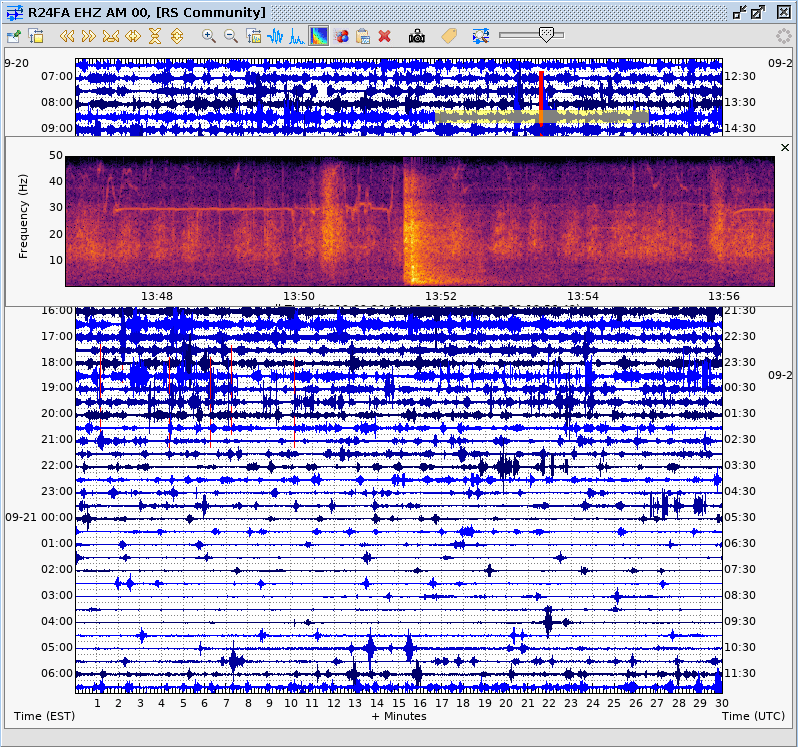Click spectrogram time label 13:48
Screen dimensions: 798x747
[157, 296]
